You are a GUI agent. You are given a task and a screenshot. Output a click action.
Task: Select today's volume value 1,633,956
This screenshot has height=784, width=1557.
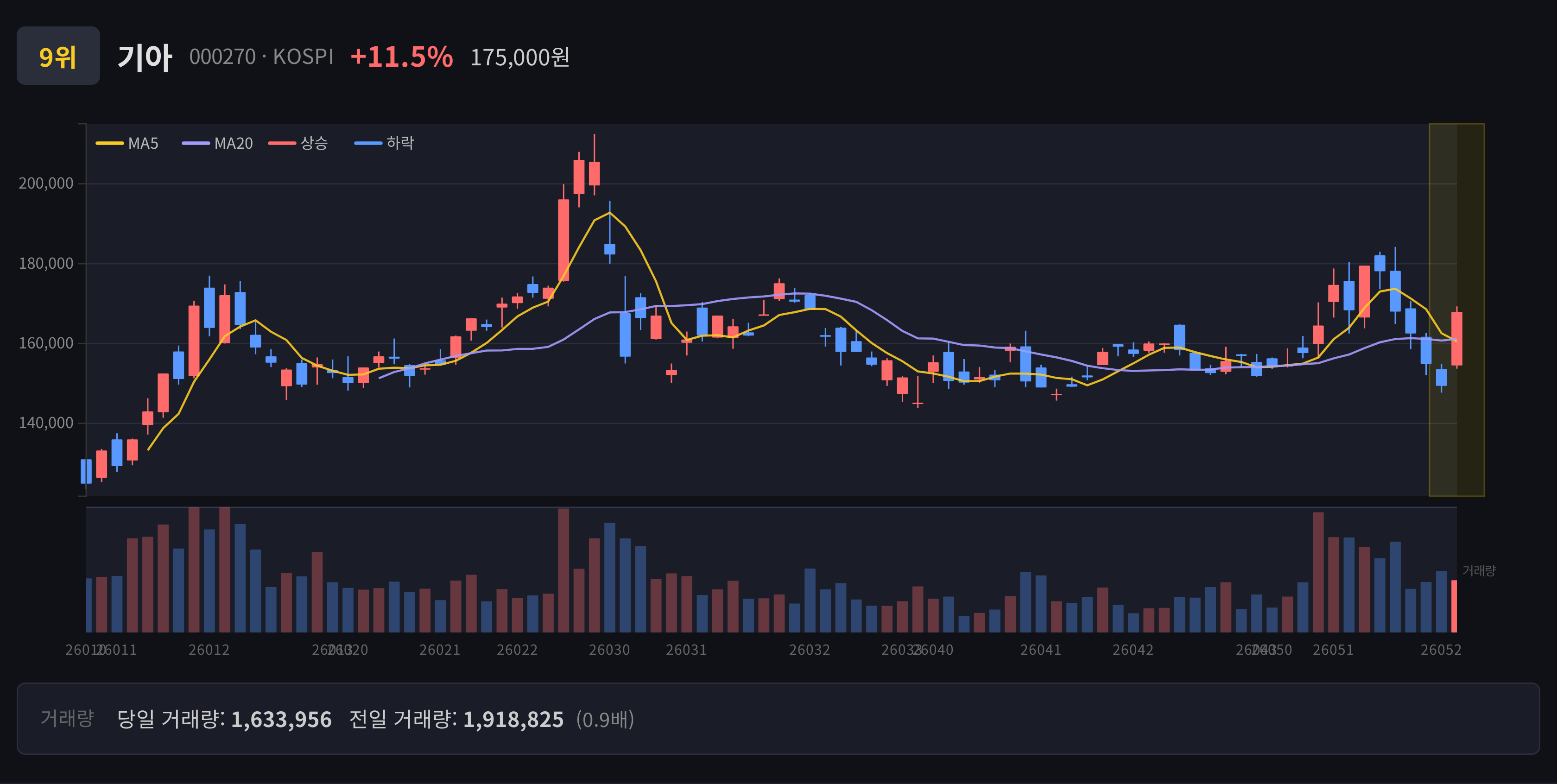tap(281, 719)
